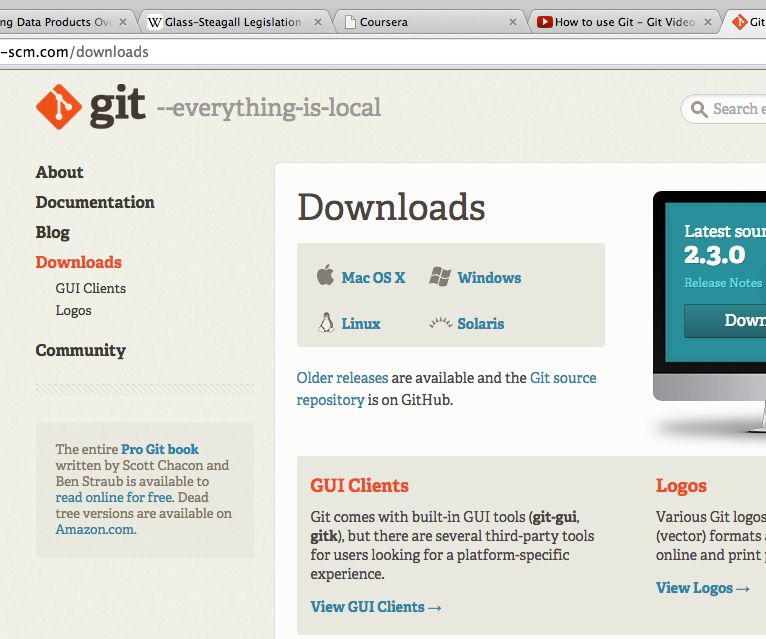Click the Apple logo beside Mac OS X
Image resolution: width=766 pixels, height=639 pixels.
click(325, 275)
